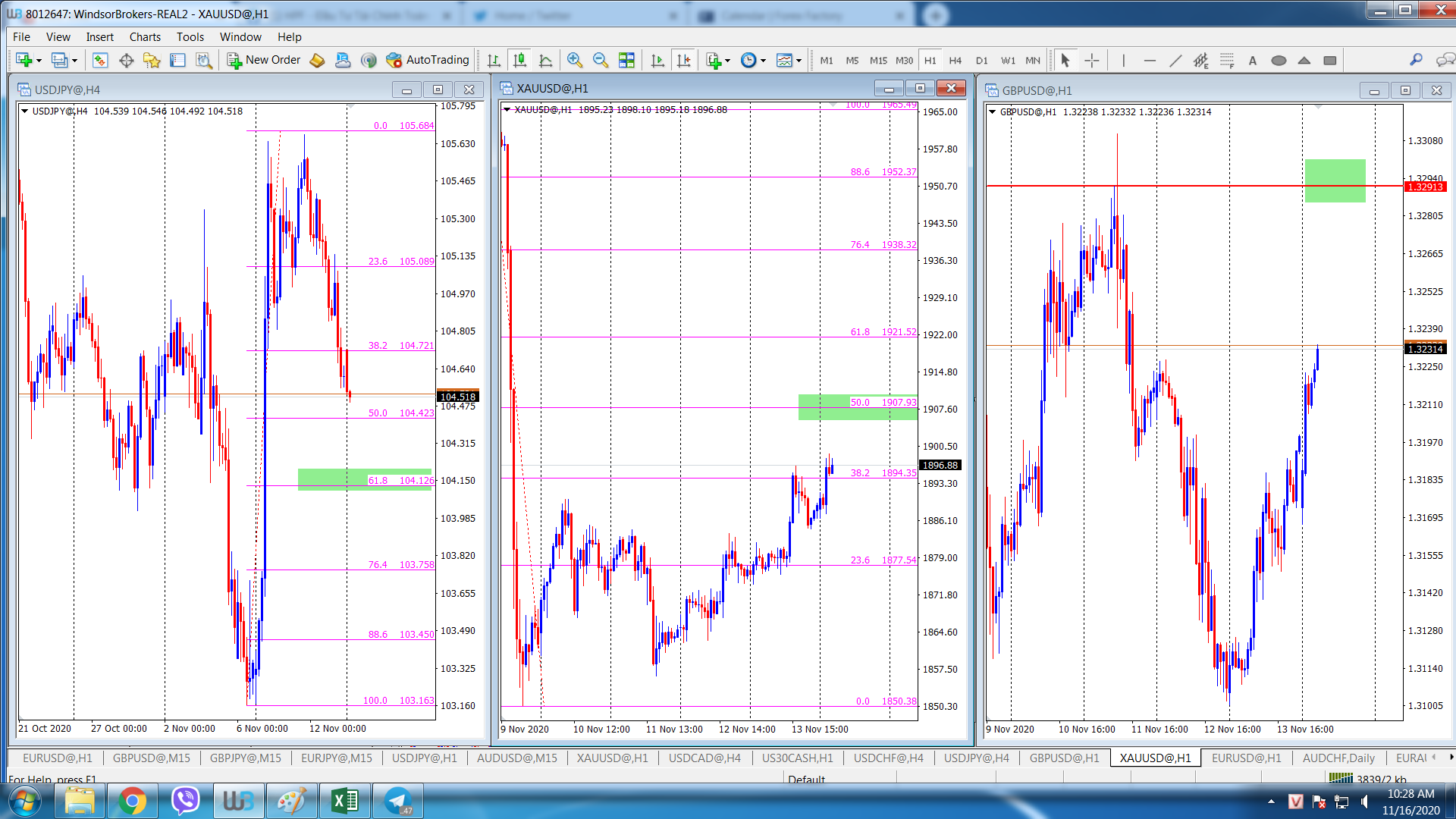Draw a vertical line

coord(1123,60)
